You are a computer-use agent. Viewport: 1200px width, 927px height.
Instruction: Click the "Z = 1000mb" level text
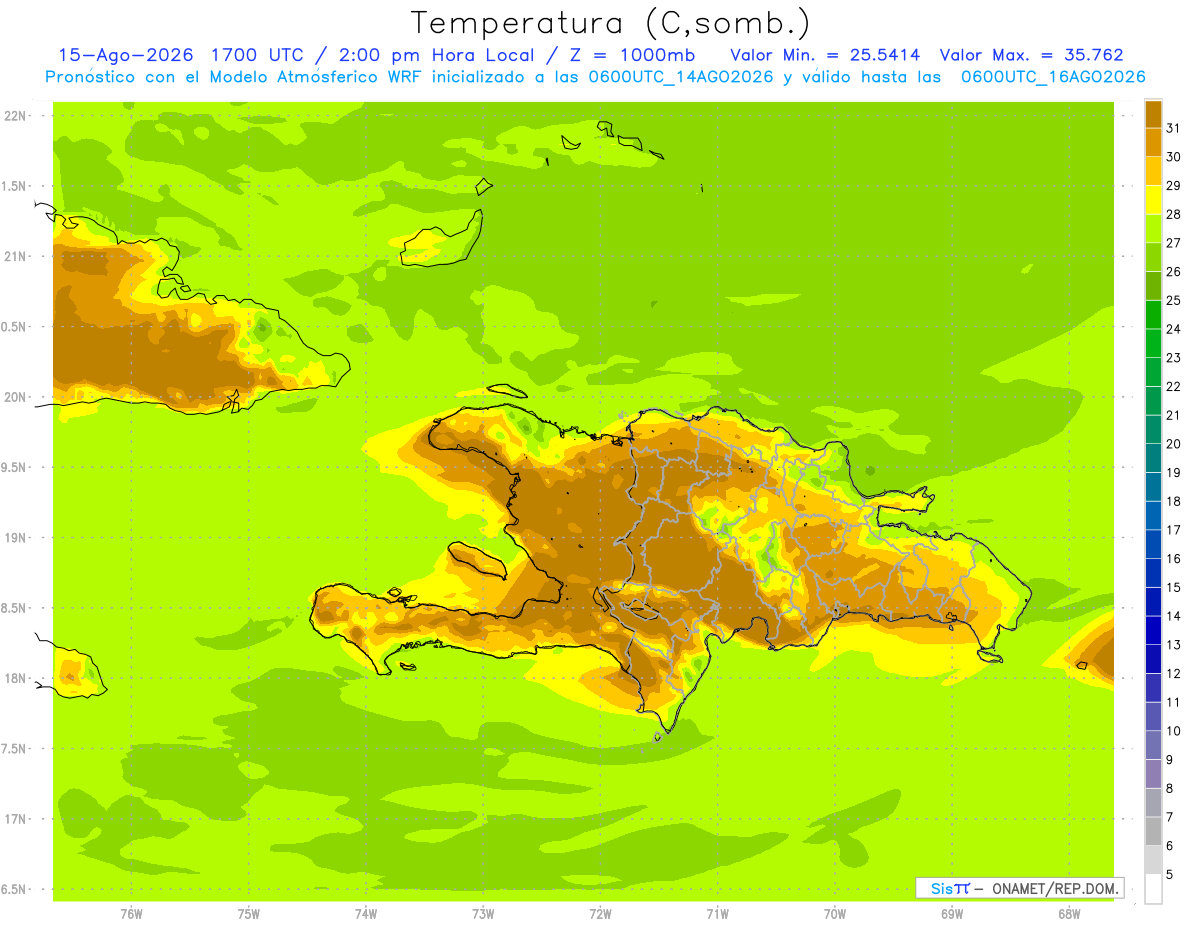tap(632, 55)
